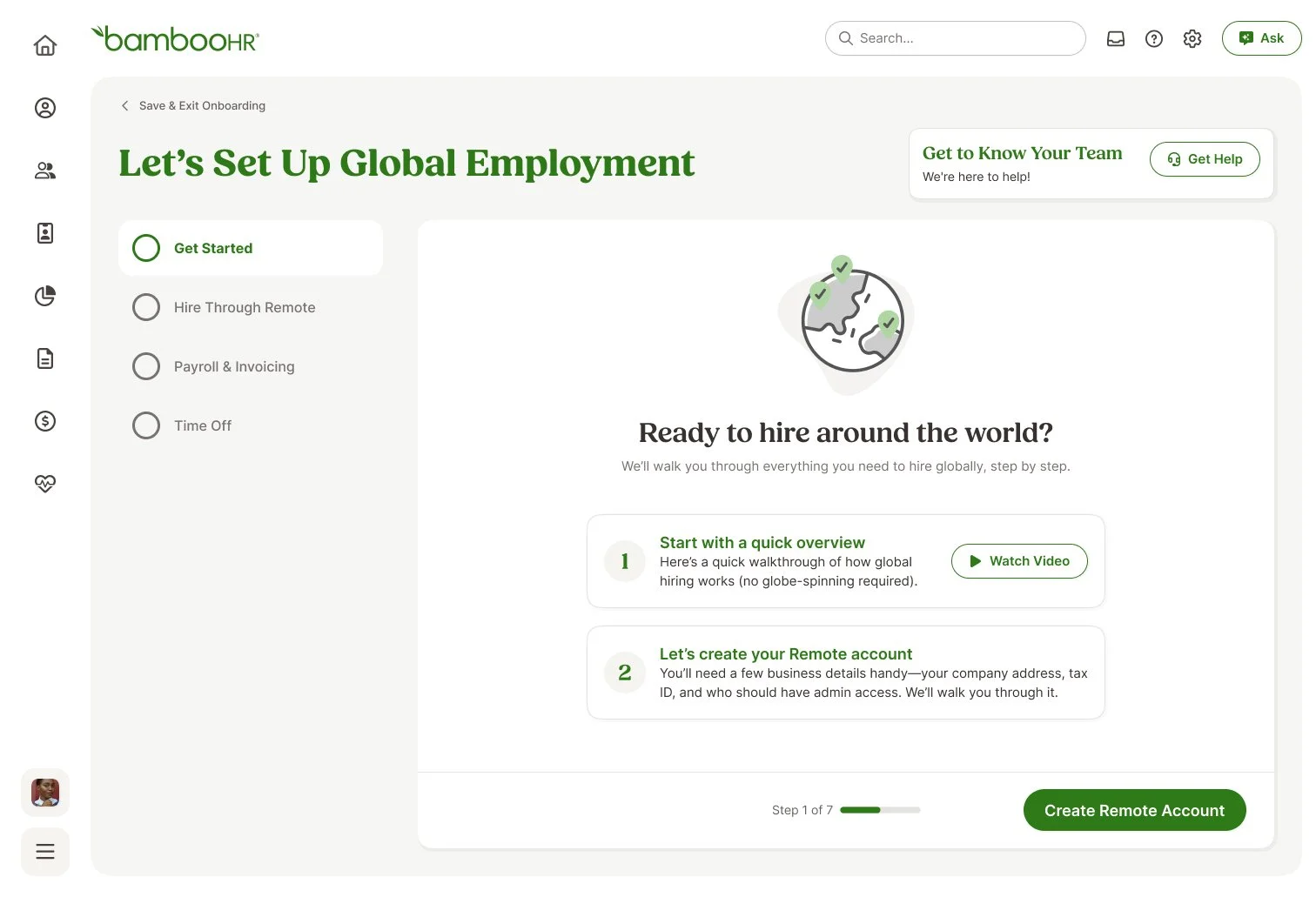Click the Create Remote Account button

pyautogui.click(x=1134, y=810)
